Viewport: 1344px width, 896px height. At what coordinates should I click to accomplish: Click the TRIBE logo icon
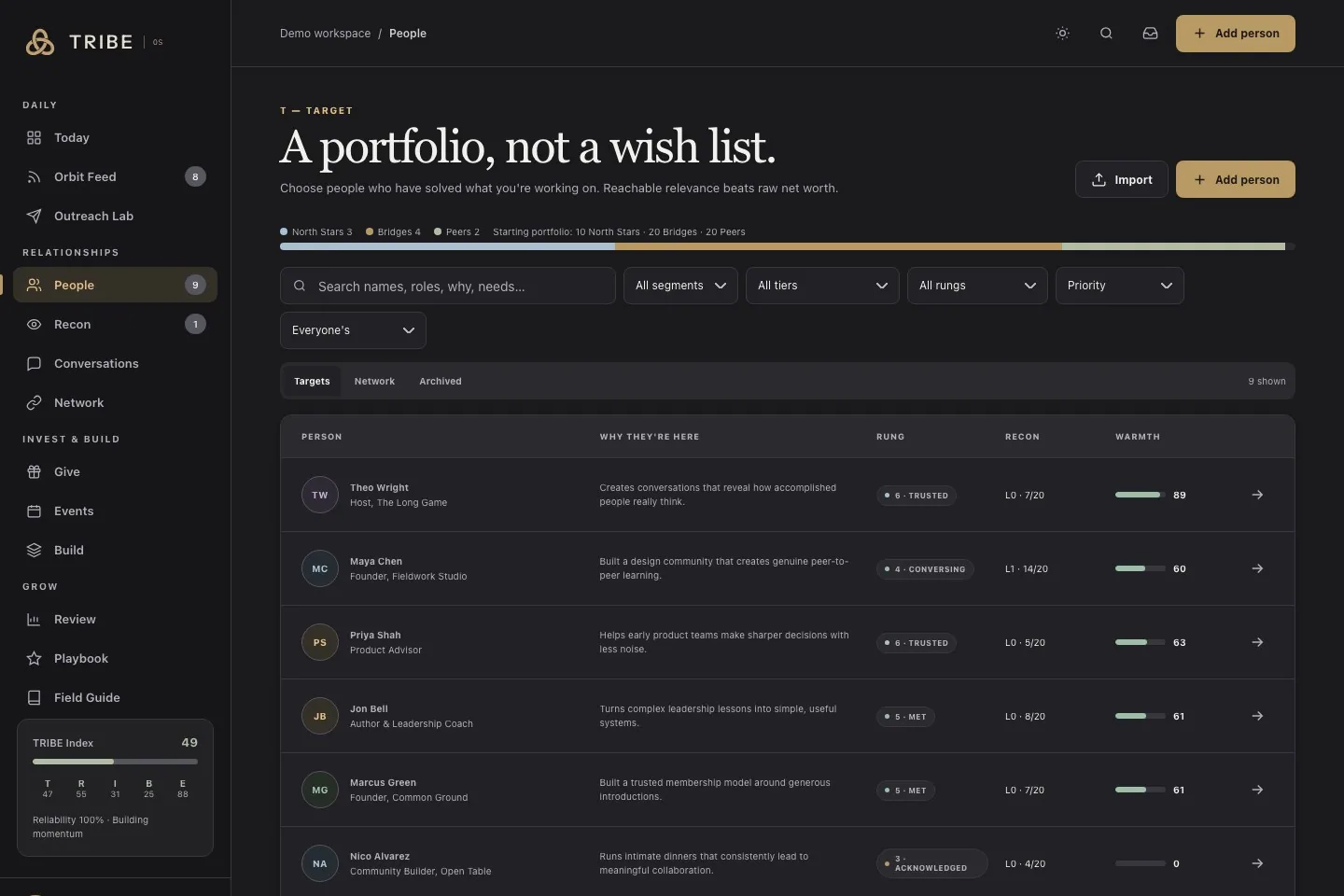pos(39,42)
